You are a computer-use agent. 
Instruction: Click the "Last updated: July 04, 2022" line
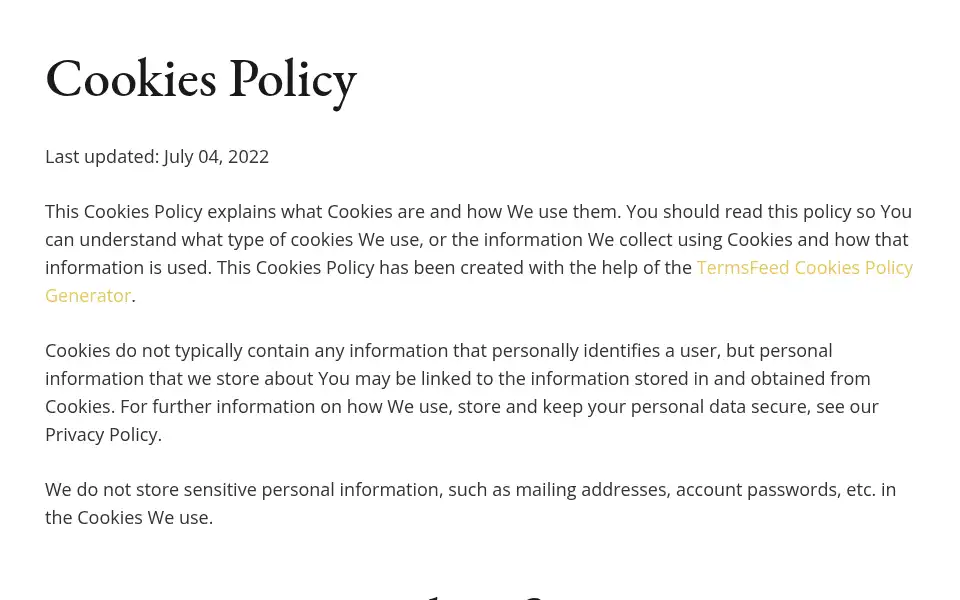pyautogui.click(x=157, y=157)
